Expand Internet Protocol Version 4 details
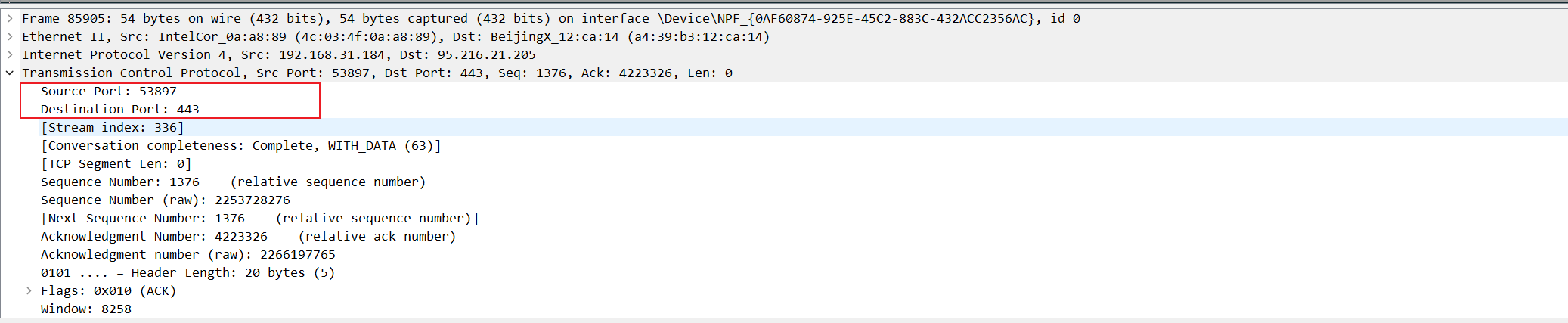This screenshot has width=1568, height=323. coord(10,54)
